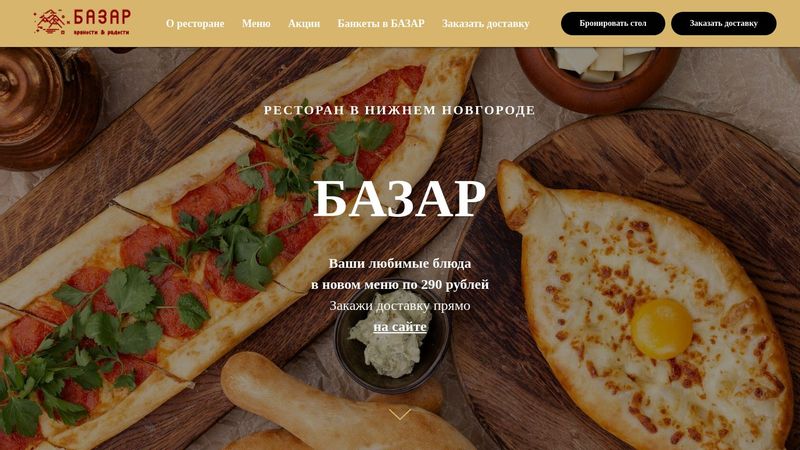
Task: Open Банкеты в БАЗАР from navigation
Action: click(381, 23)
